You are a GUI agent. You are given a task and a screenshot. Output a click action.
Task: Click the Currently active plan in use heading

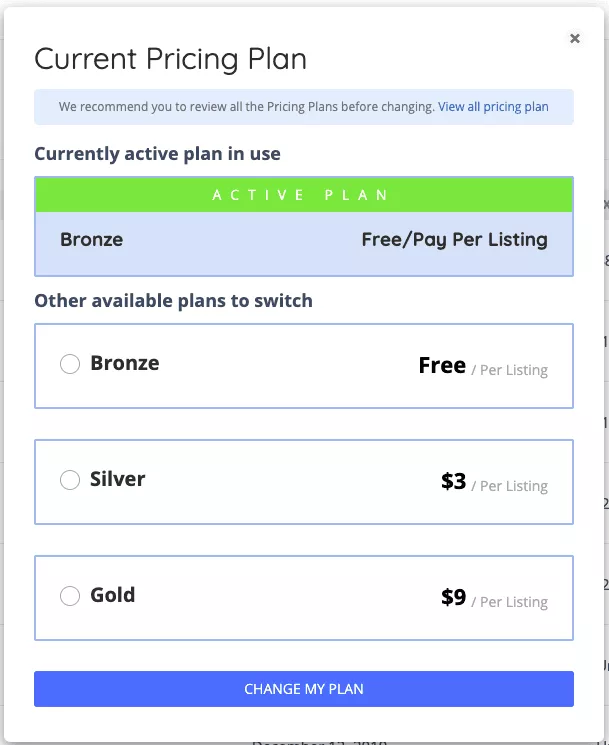157,154
